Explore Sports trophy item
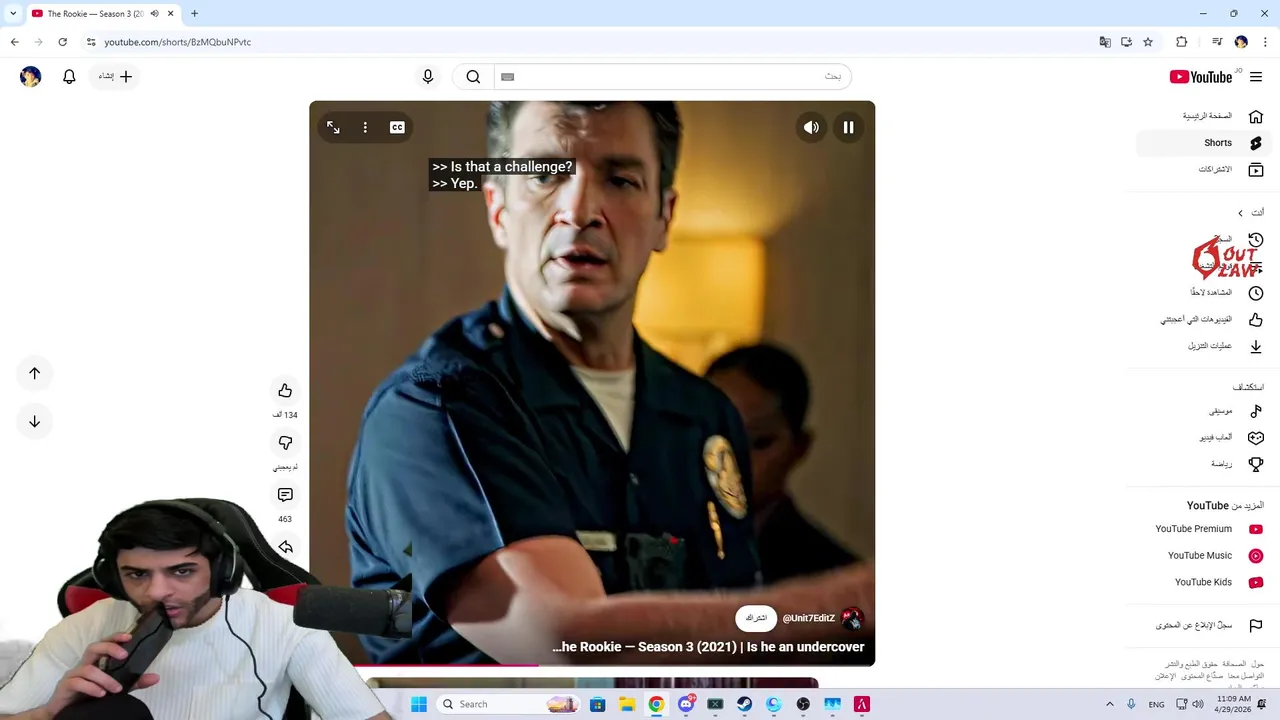1280x720 pixels. (x=1204, y=464)
